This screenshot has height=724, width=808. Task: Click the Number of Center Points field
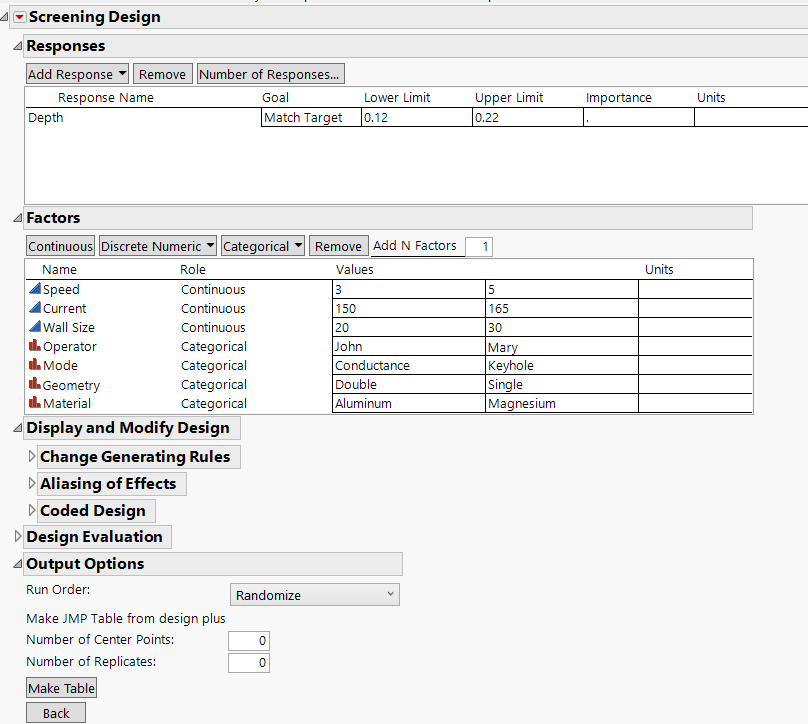pos(248,640)
